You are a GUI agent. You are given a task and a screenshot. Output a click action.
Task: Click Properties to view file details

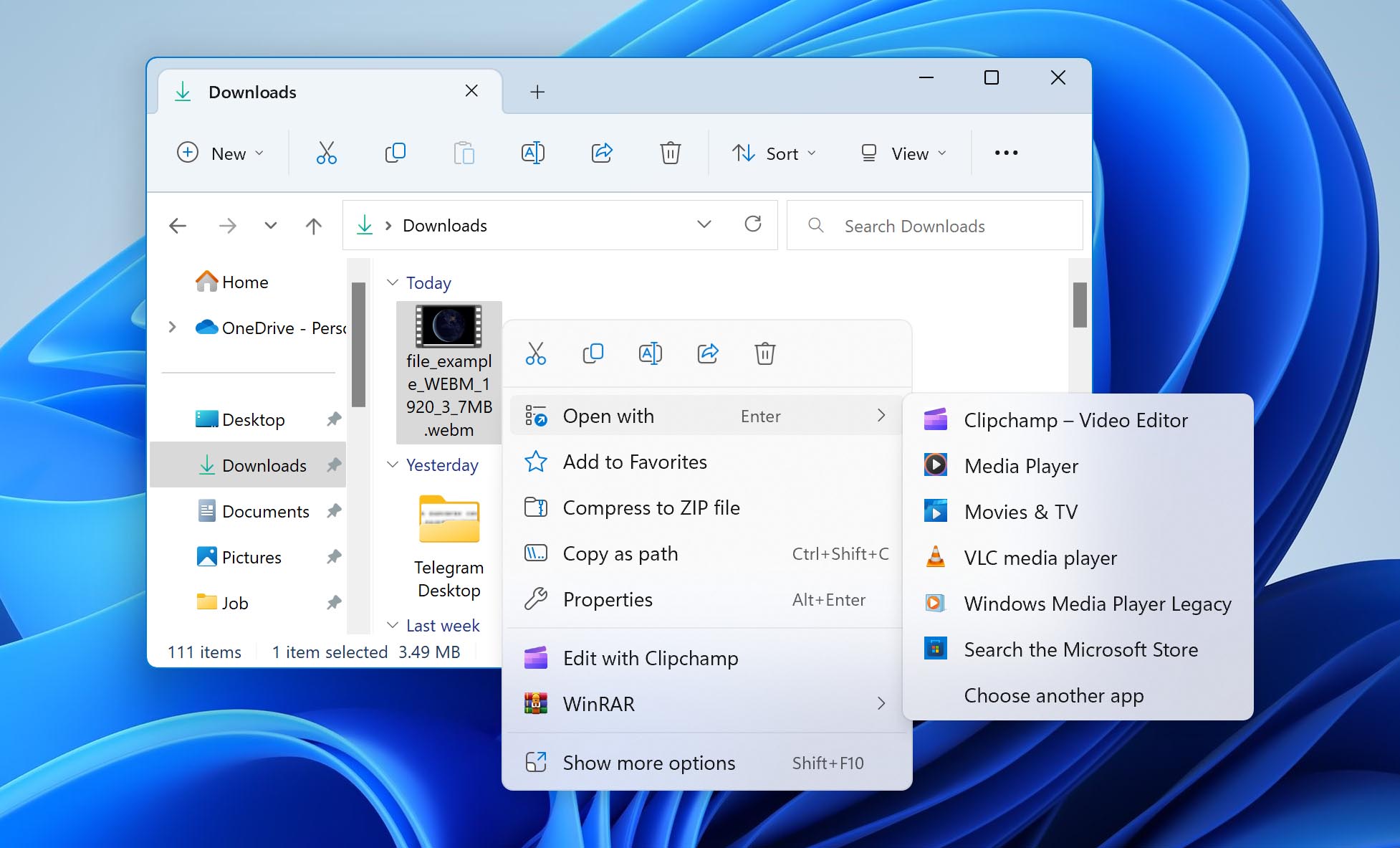point(606,599)
